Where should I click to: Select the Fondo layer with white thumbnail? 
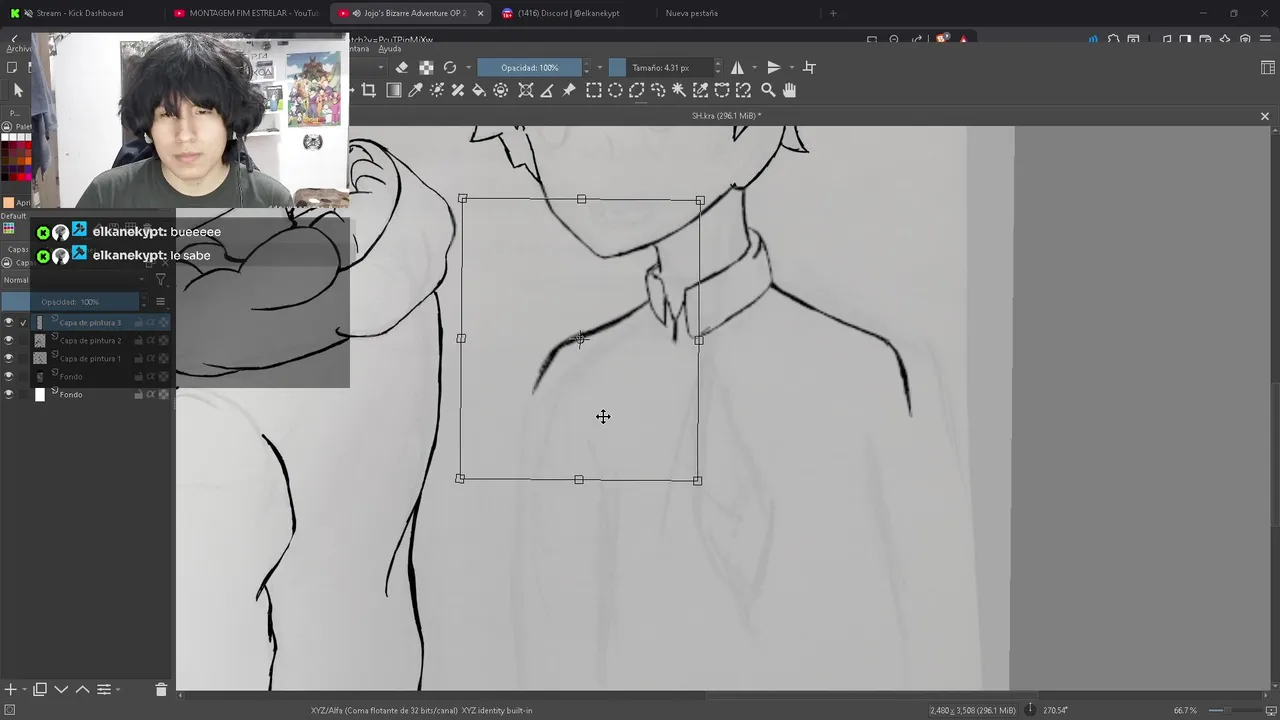coord(88,394)
